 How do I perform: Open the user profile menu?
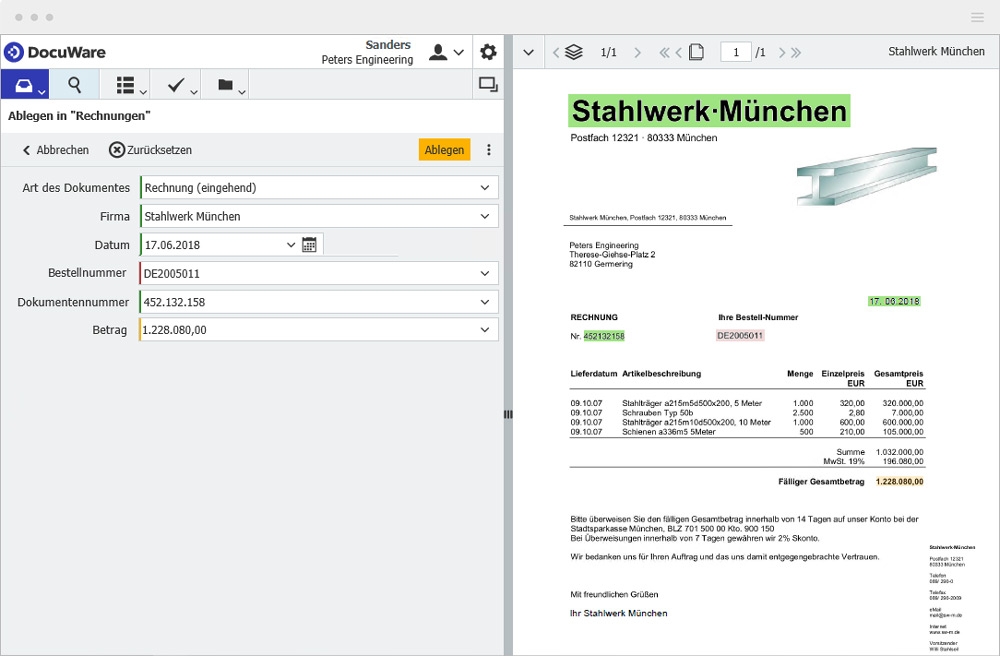click(438, 52)
